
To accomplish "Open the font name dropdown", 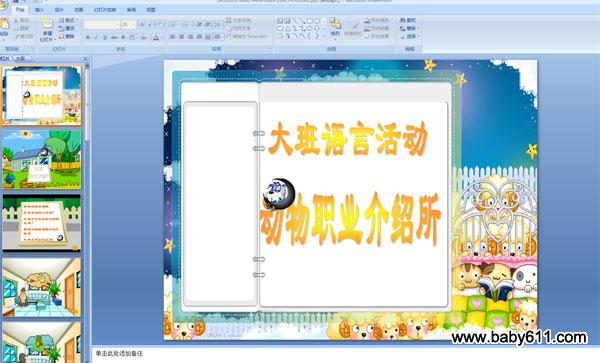I will 102,24.
